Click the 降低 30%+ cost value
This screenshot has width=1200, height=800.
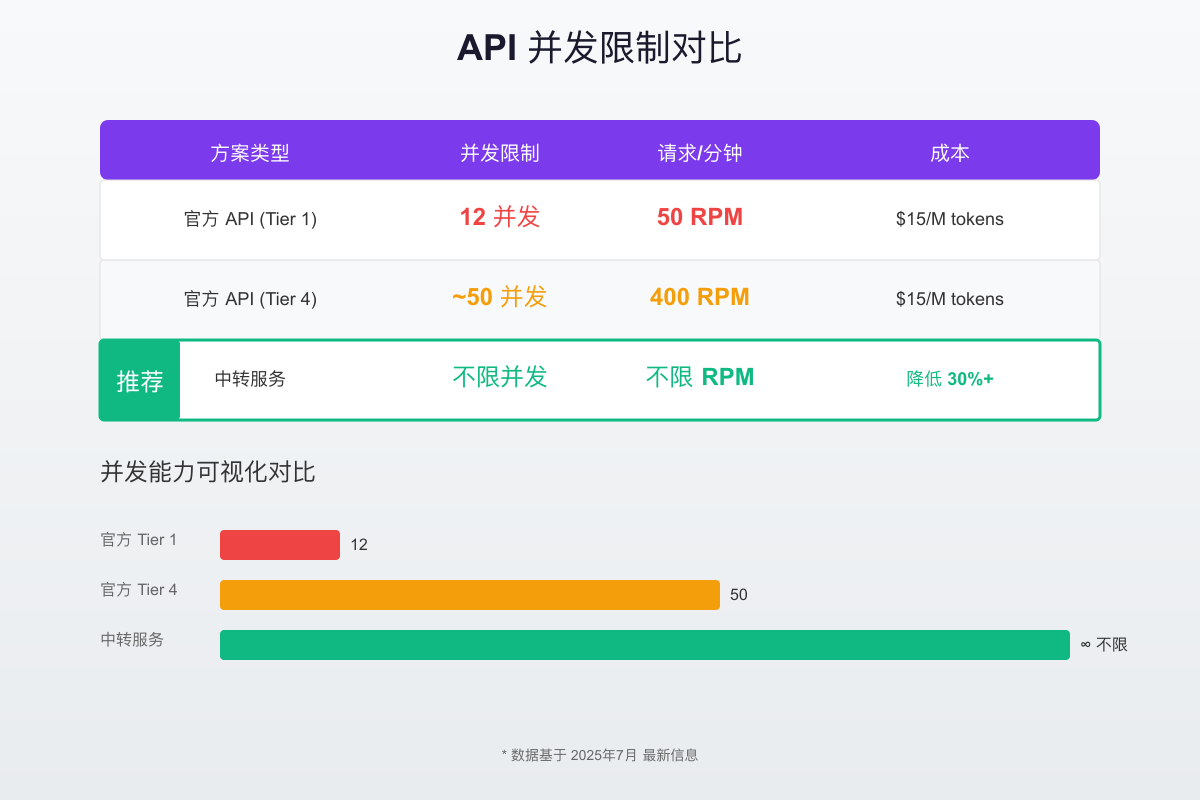click(949, 379)
